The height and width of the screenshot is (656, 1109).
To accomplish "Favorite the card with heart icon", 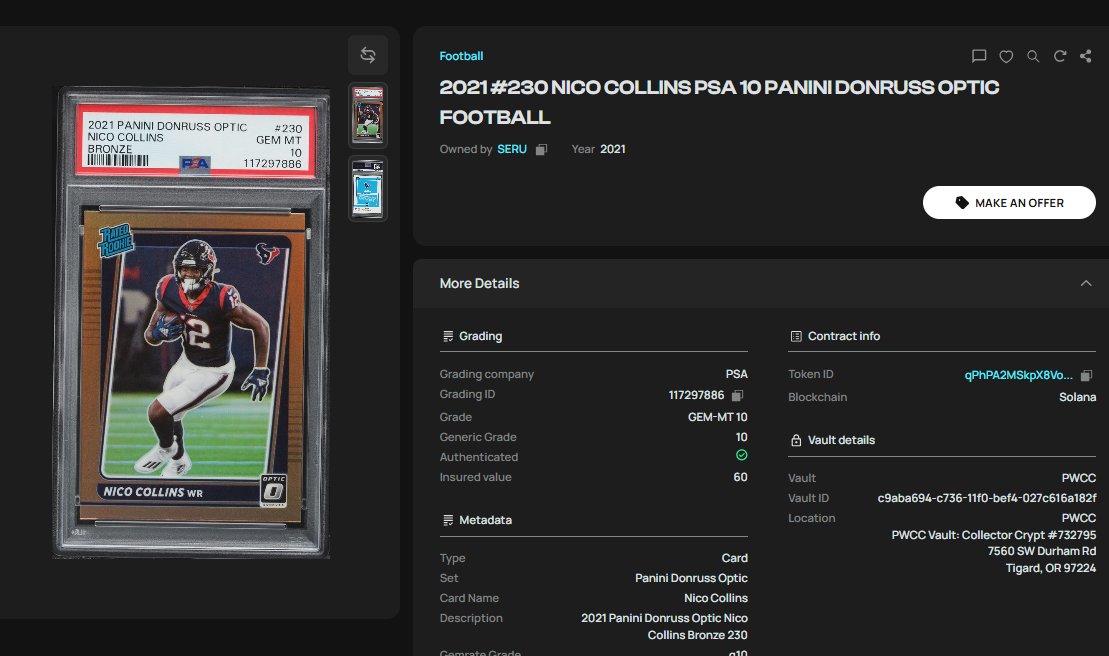I will coord(1006,57).
